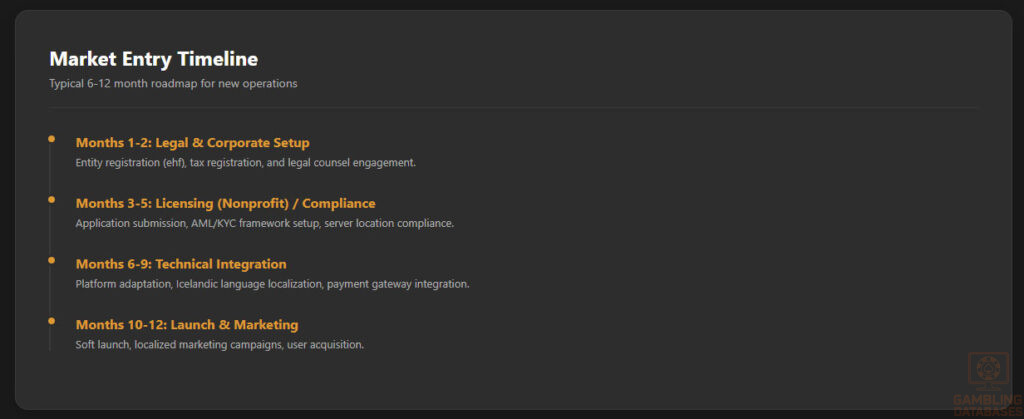The height and width of the screenshot is (419, 1024).
Task: Click the vertical timeline connector line
Action: coord(50,245)
